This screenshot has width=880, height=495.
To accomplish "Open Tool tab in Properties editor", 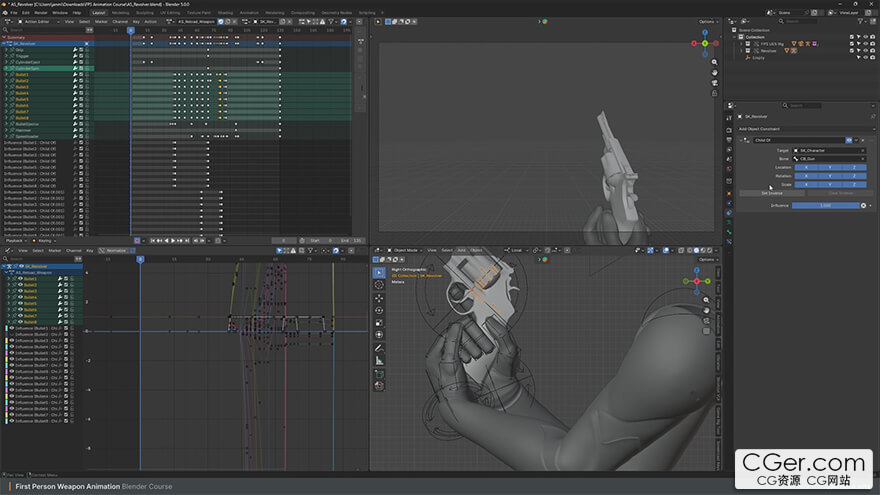I will click(729, 118).
